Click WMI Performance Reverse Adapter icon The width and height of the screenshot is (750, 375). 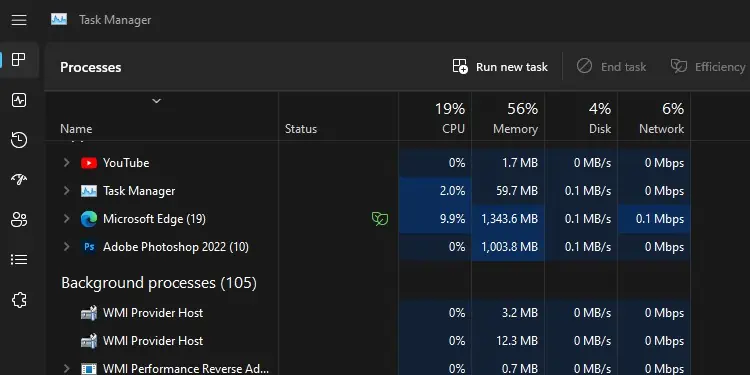tap(89, 369)
